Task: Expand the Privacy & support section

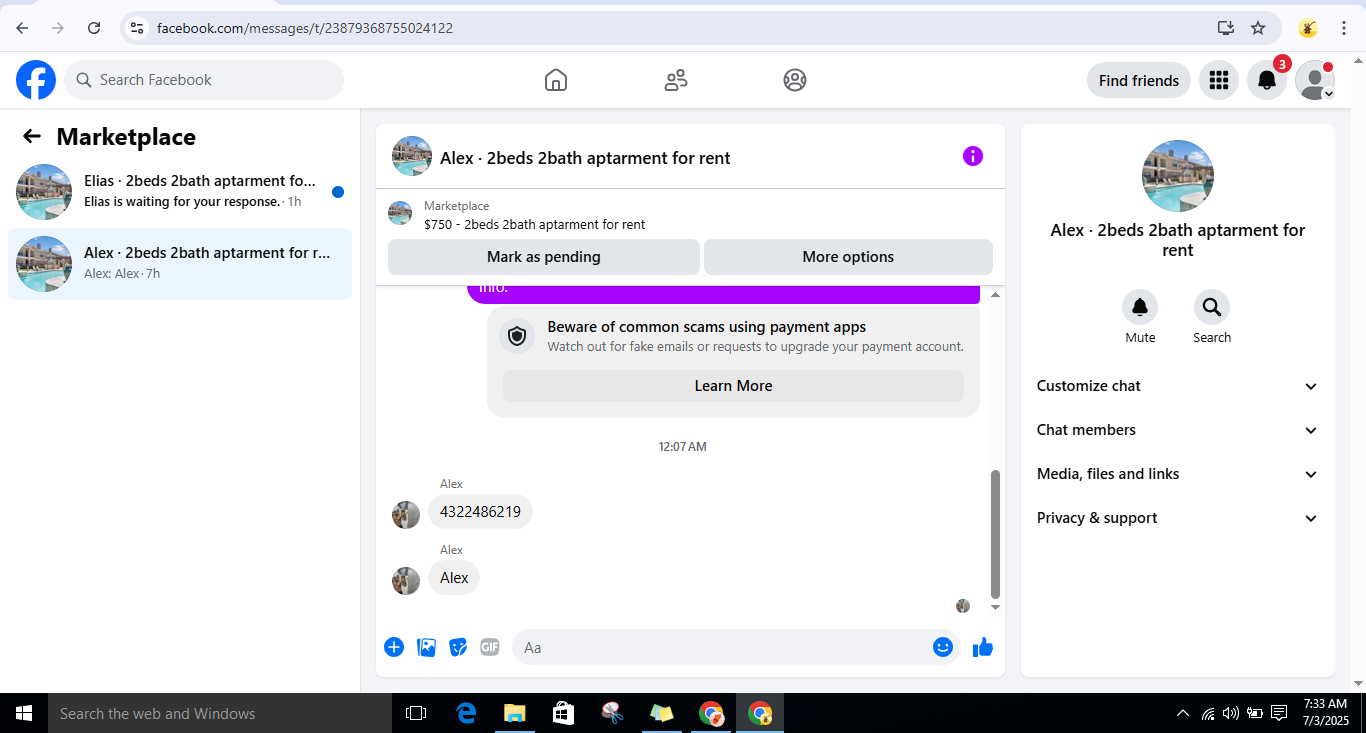Action: (1178, 518)
